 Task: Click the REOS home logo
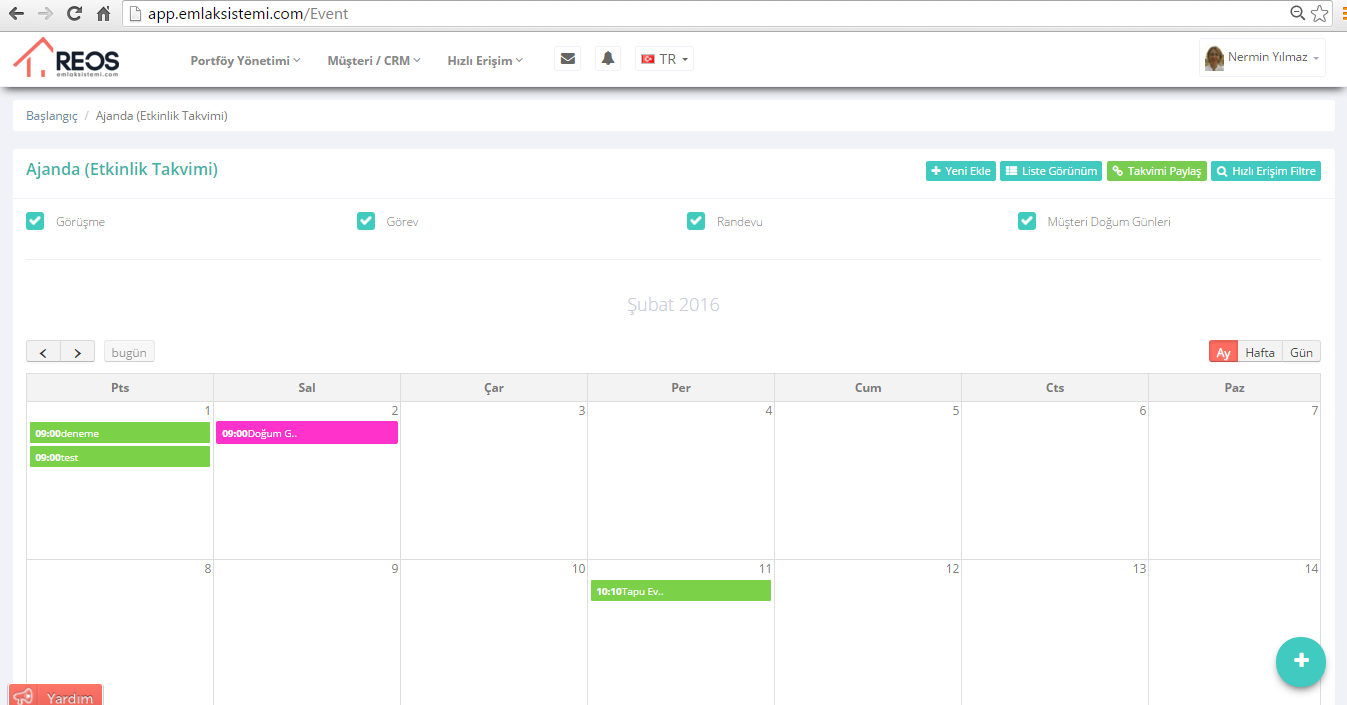point(66,58)
